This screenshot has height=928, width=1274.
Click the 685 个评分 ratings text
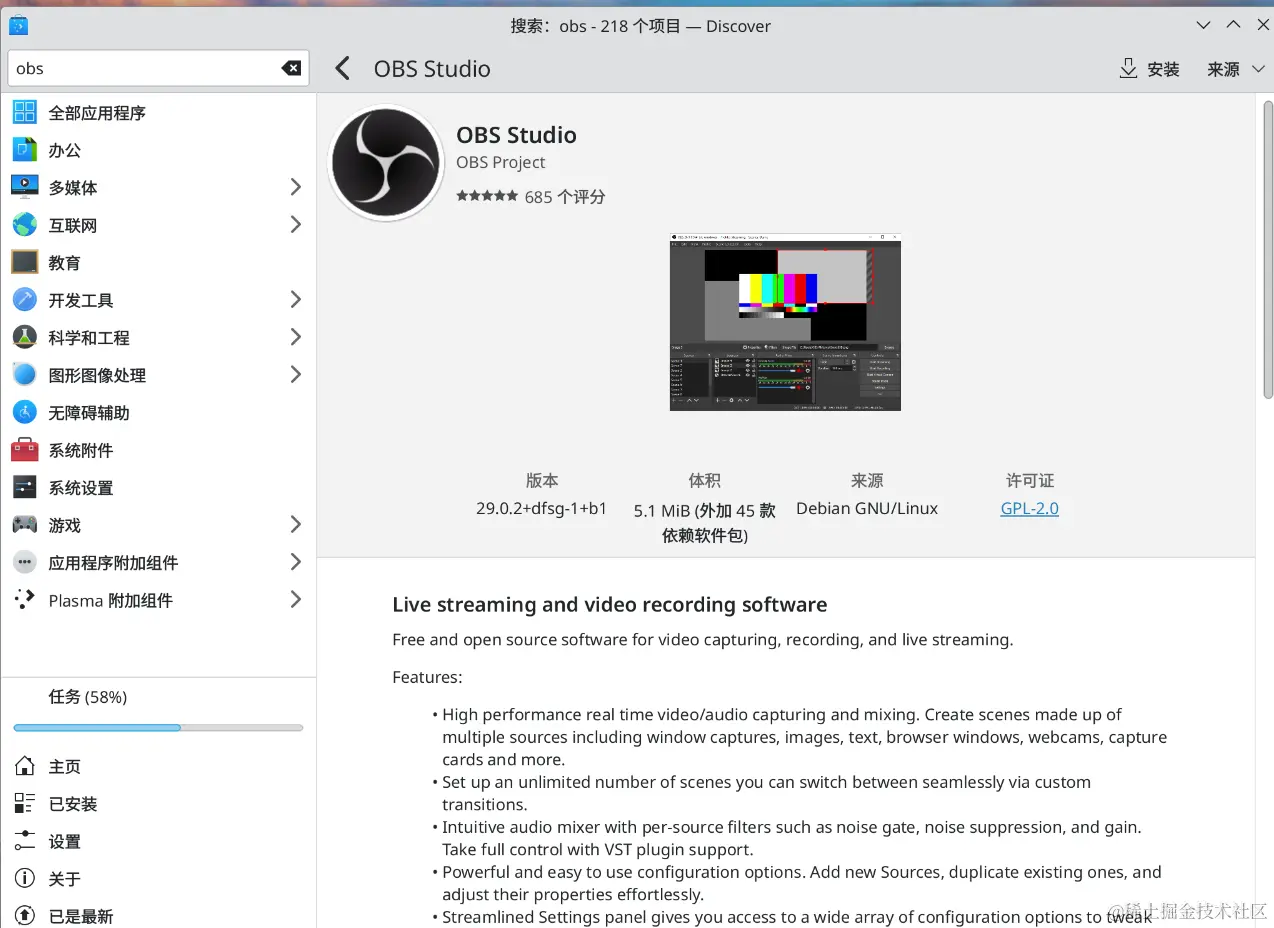pyautogui.click(x=565, y=197)
